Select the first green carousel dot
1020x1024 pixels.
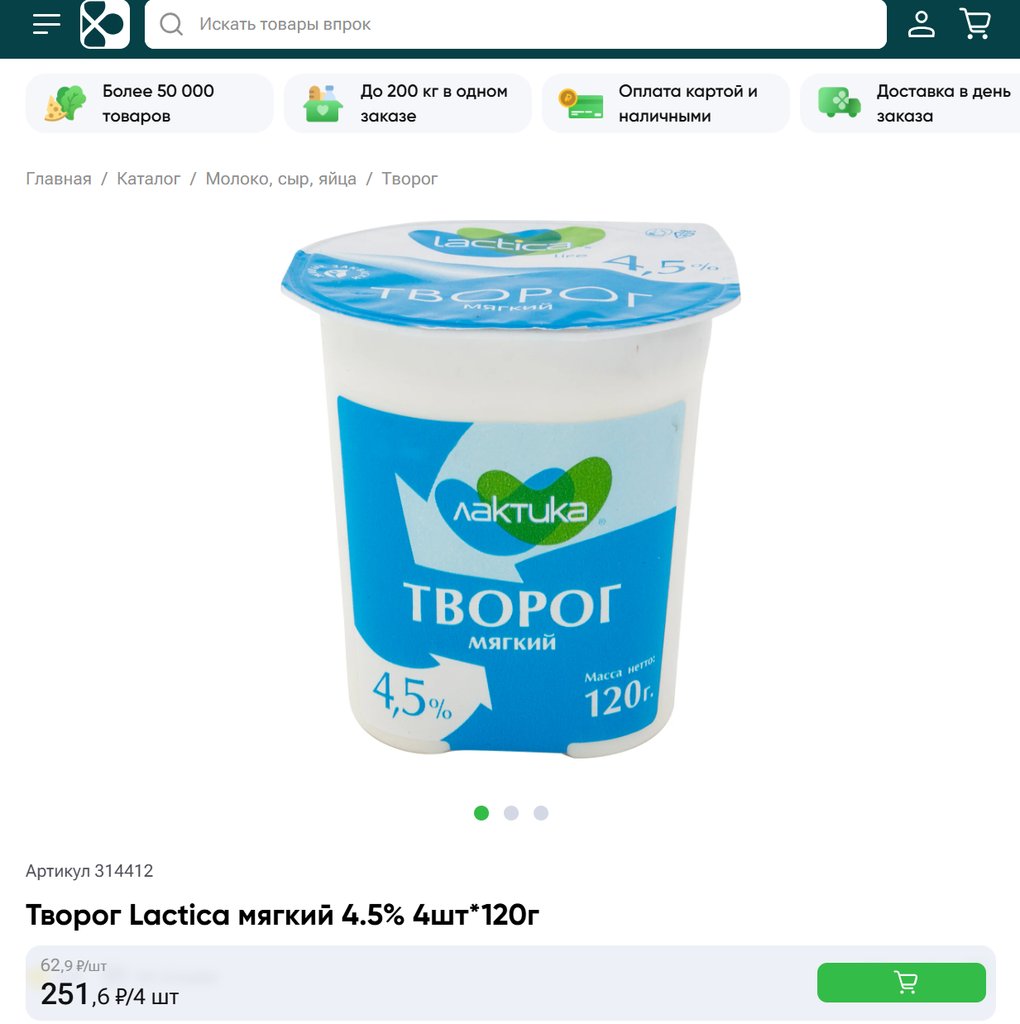coord(481,813)
